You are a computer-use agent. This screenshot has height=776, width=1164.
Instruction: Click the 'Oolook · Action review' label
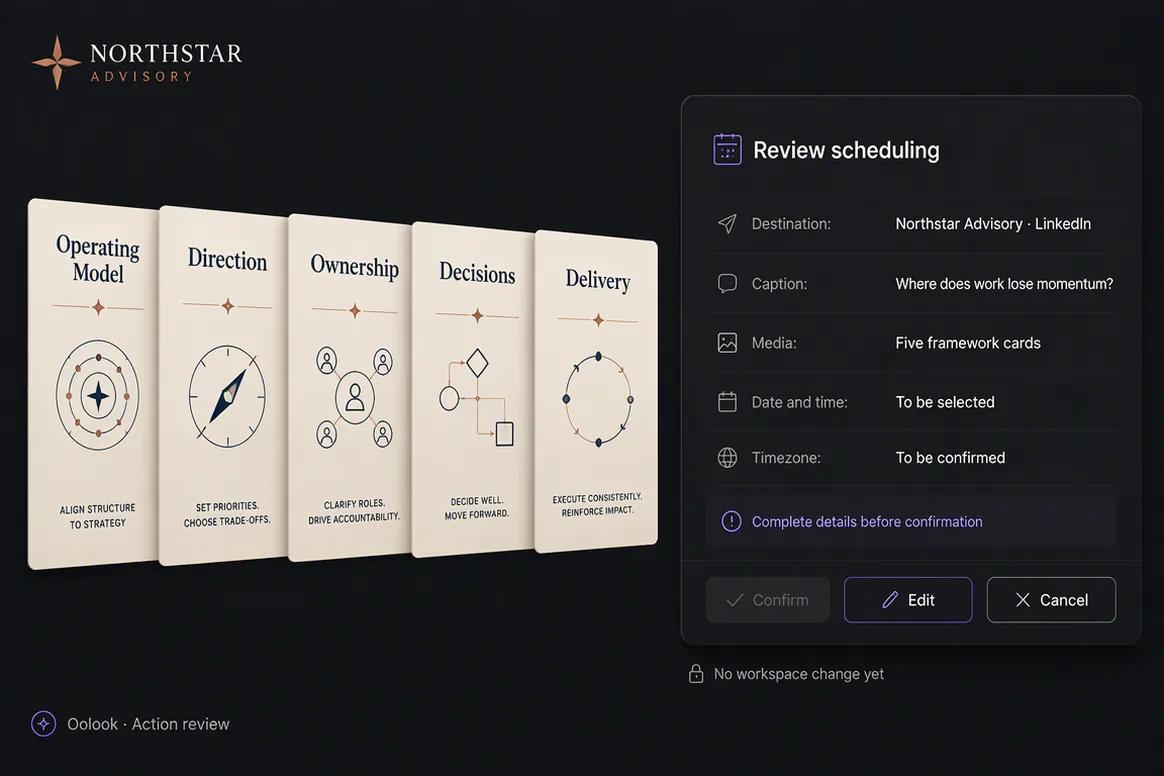[148, 724]
